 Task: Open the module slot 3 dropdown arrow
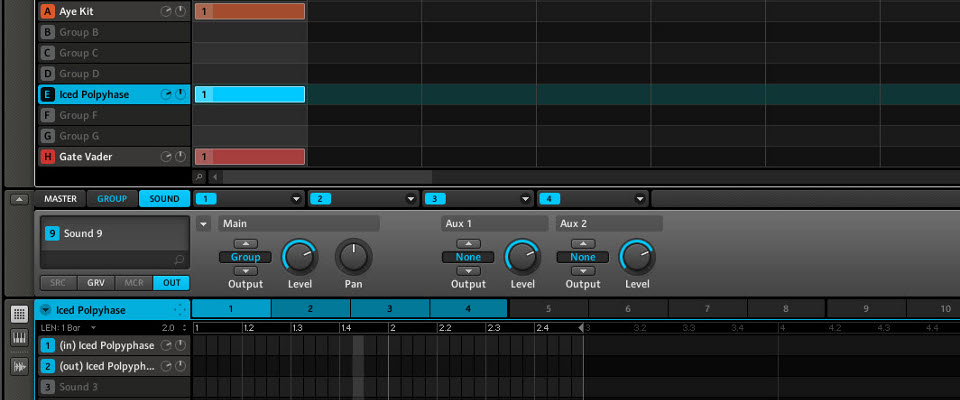525,199
